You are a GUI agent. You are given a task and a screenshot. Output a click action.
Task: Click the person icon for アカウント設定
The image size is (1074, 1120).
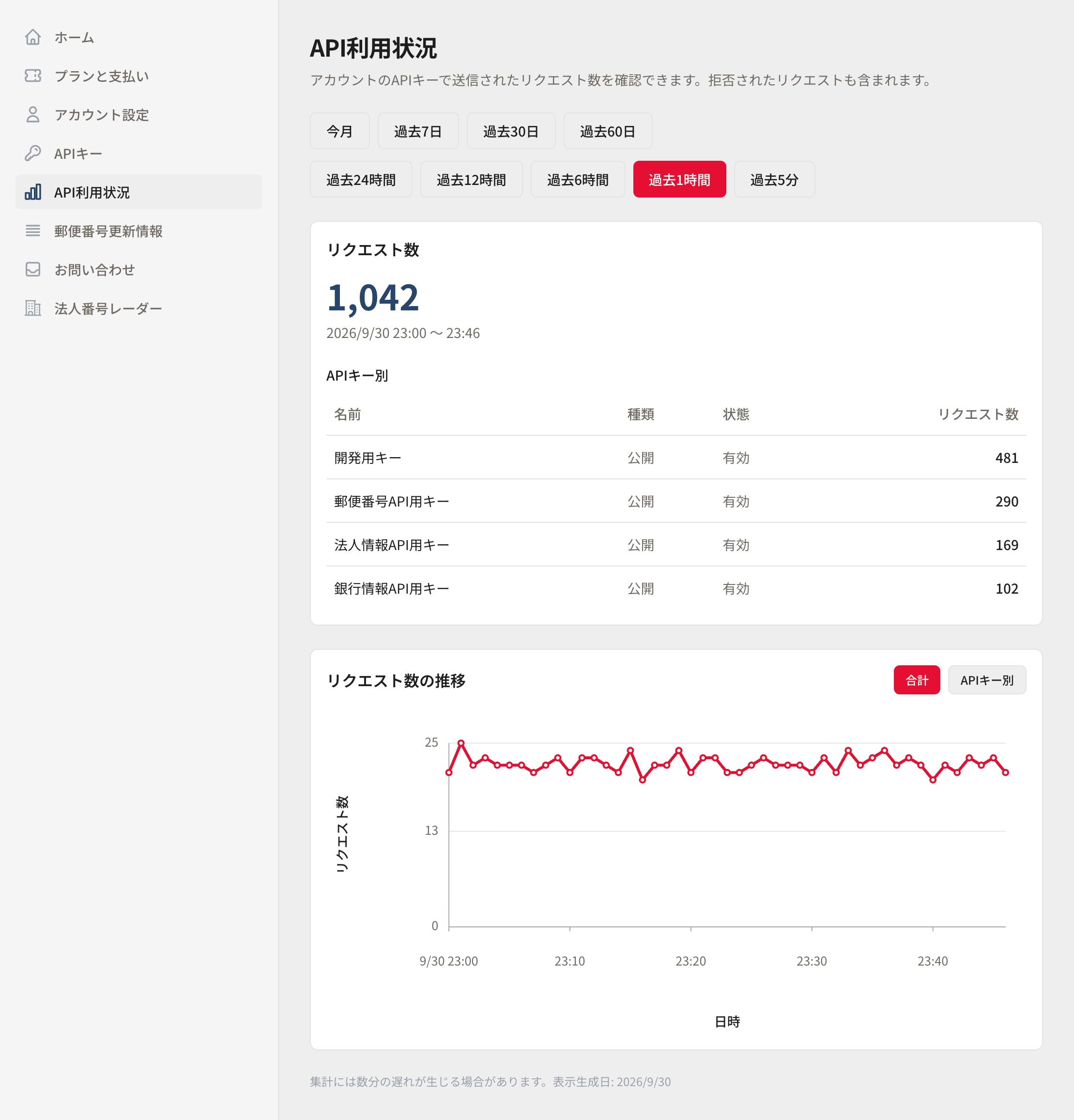pos(33,115)
